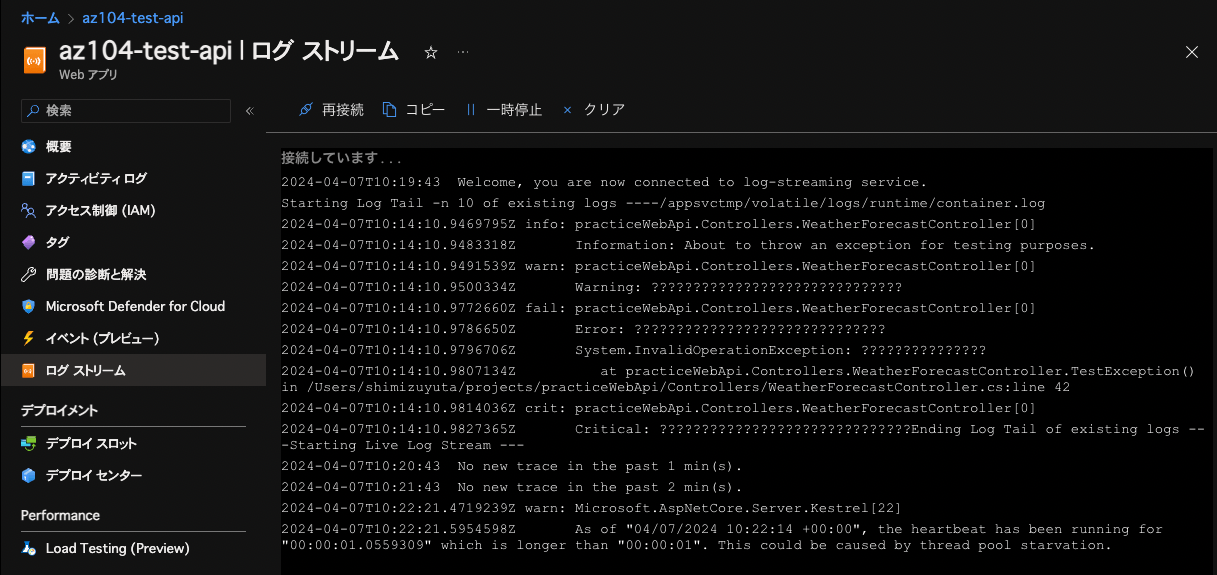This screenshot has height=575, width=1217.
Task: Click the Welcome log-streaming service line
Action: tap(604, 182)
